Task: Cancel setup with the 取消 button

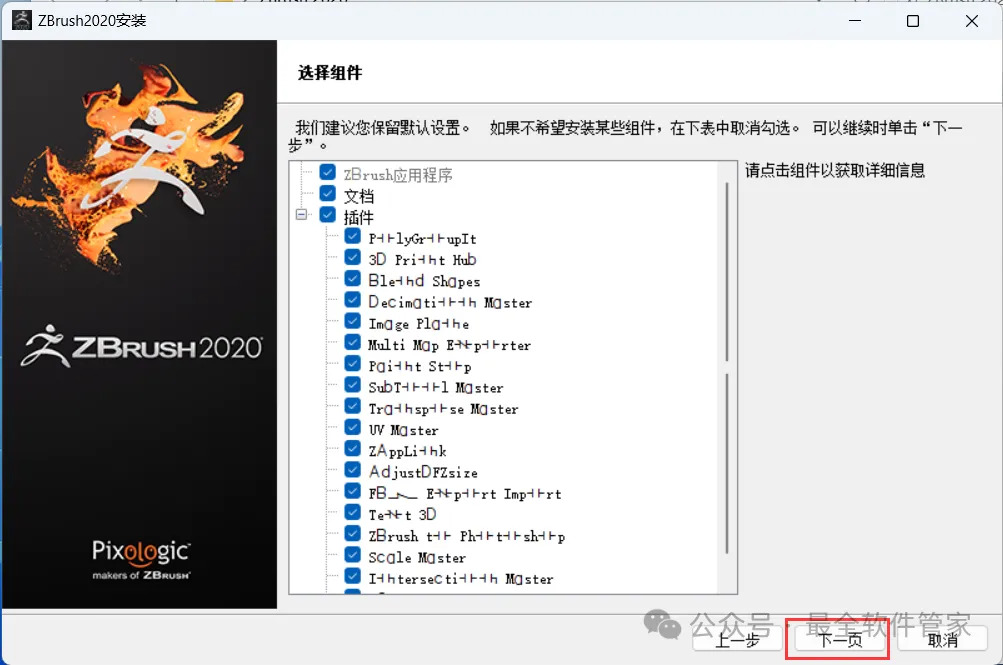Action: (x=942, y=639)
